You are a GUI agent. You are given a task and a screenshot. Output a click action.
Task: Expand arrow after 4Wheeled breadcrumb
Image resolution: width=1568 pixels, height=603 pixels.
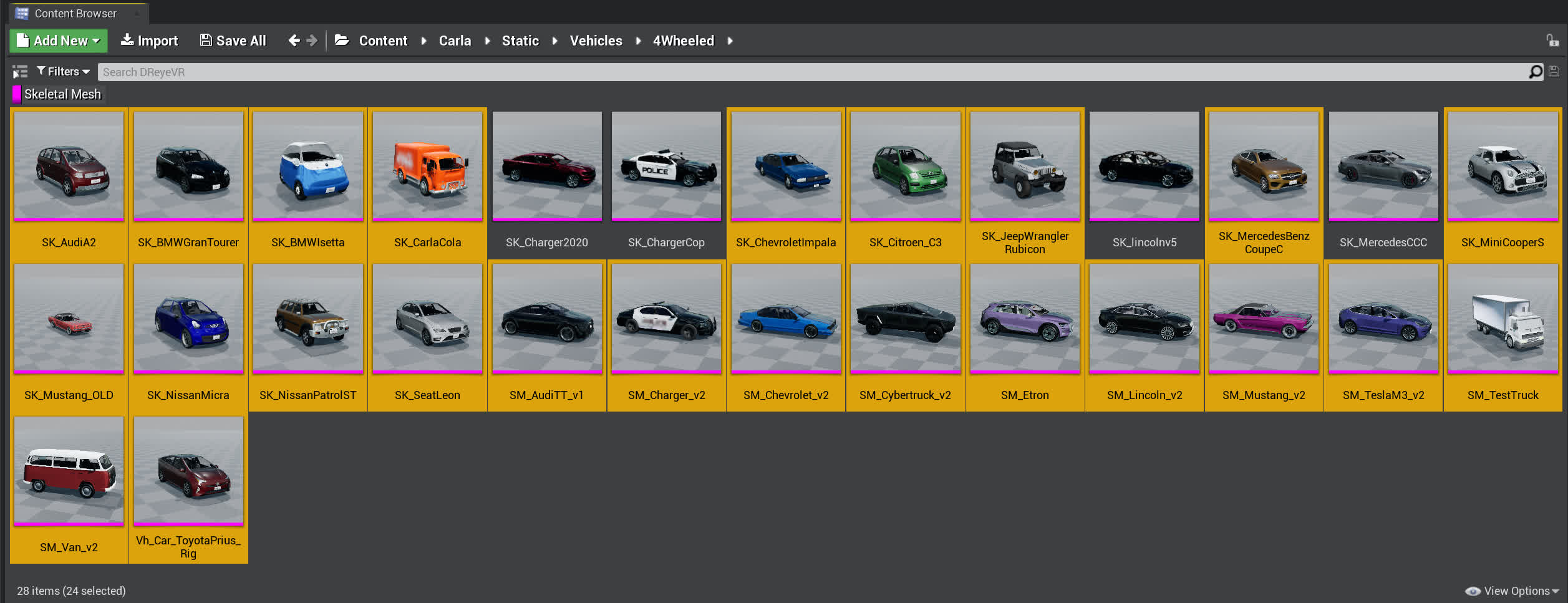(730, 41)
